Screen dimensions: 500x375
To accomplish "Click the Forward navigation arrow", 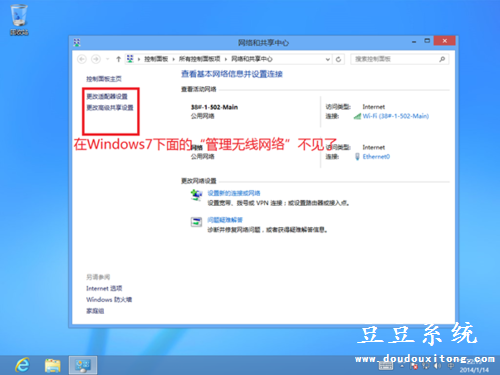I will click(96, 59).
